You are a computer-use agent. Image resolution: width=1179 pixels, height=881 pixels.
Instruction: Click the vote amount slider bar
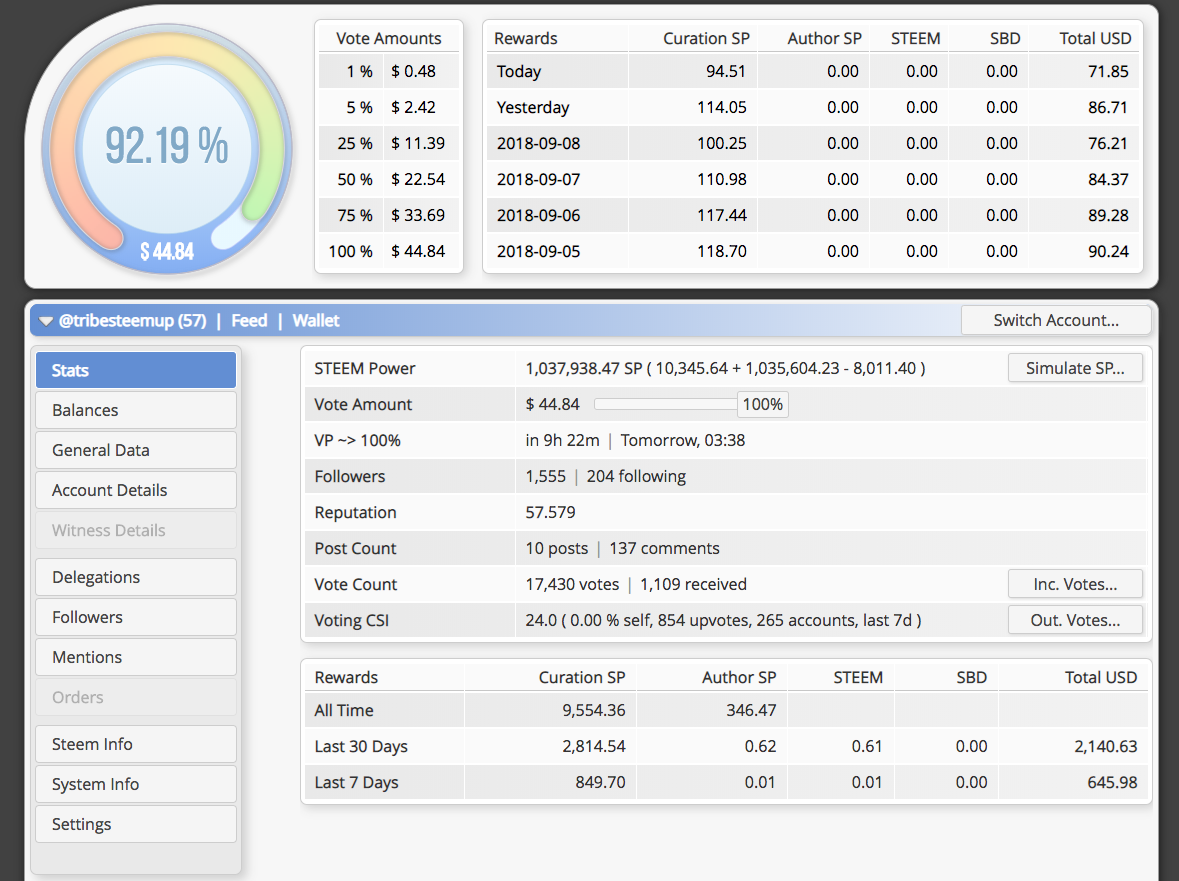pyautogui.click(x=665, y=404)
